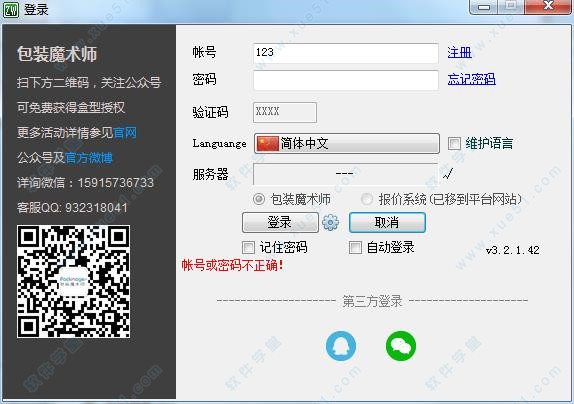The width and height of the screenshot is (574, 404).
Task: Open the 简体中文 language dropdown
Action: [347, 143]
